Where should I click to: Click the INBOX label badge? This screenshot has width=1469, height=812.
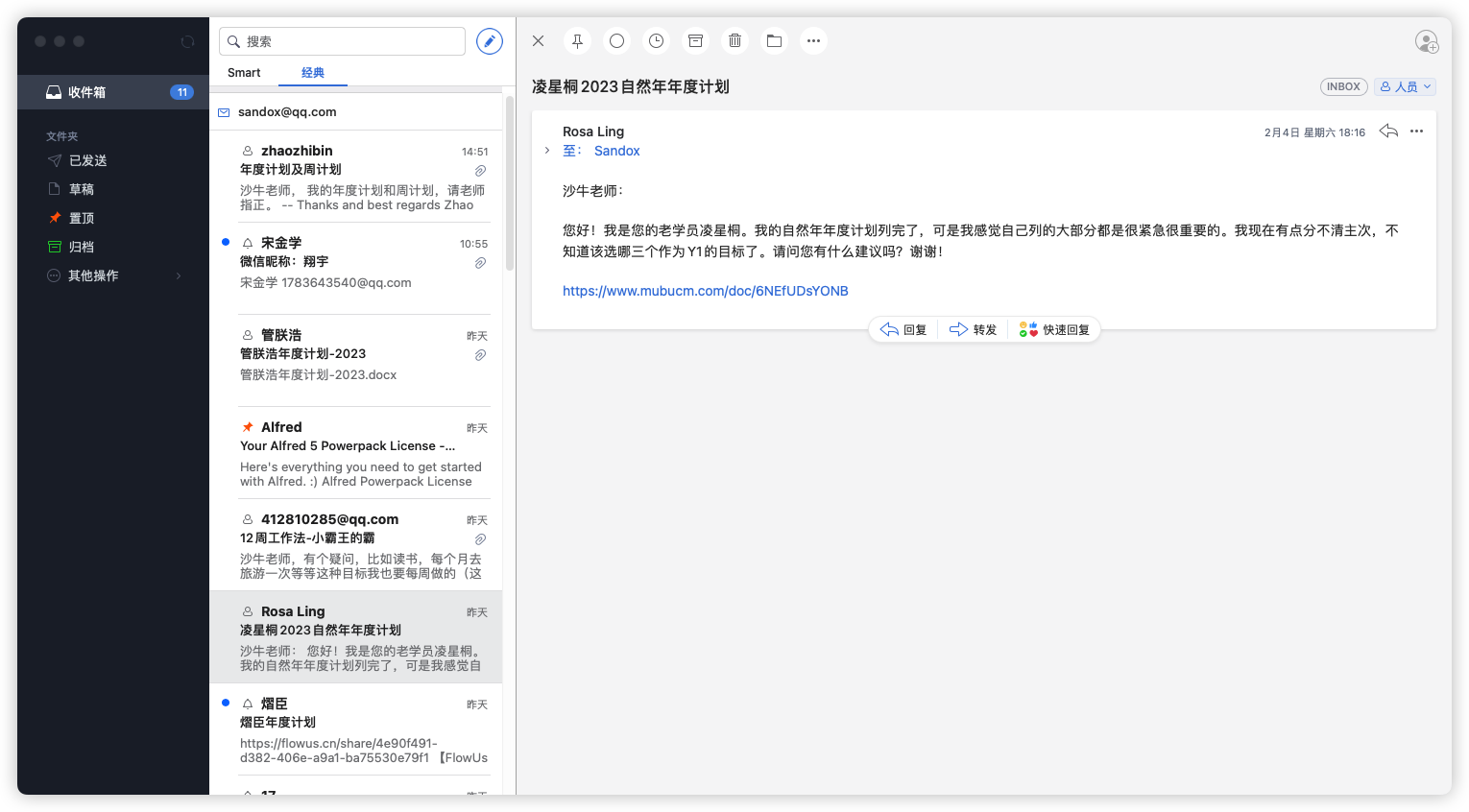(x=1343, y=86)
